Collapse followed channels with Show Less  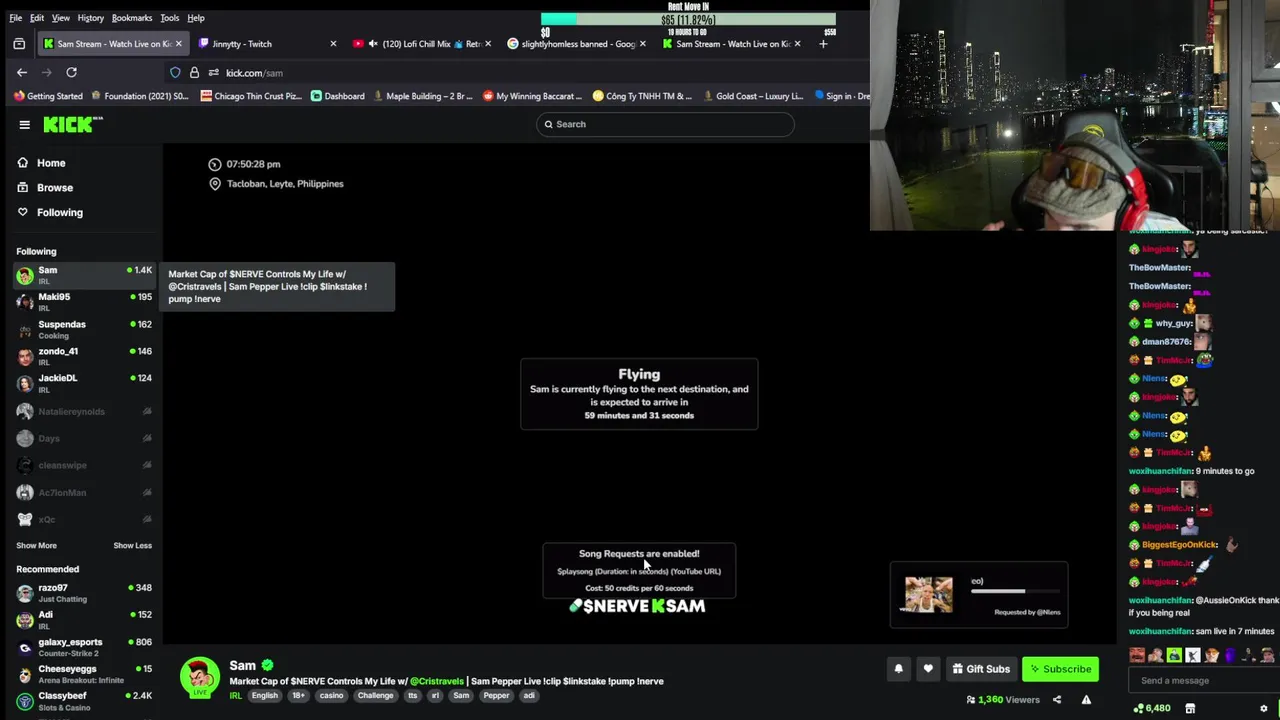point(132,546)
